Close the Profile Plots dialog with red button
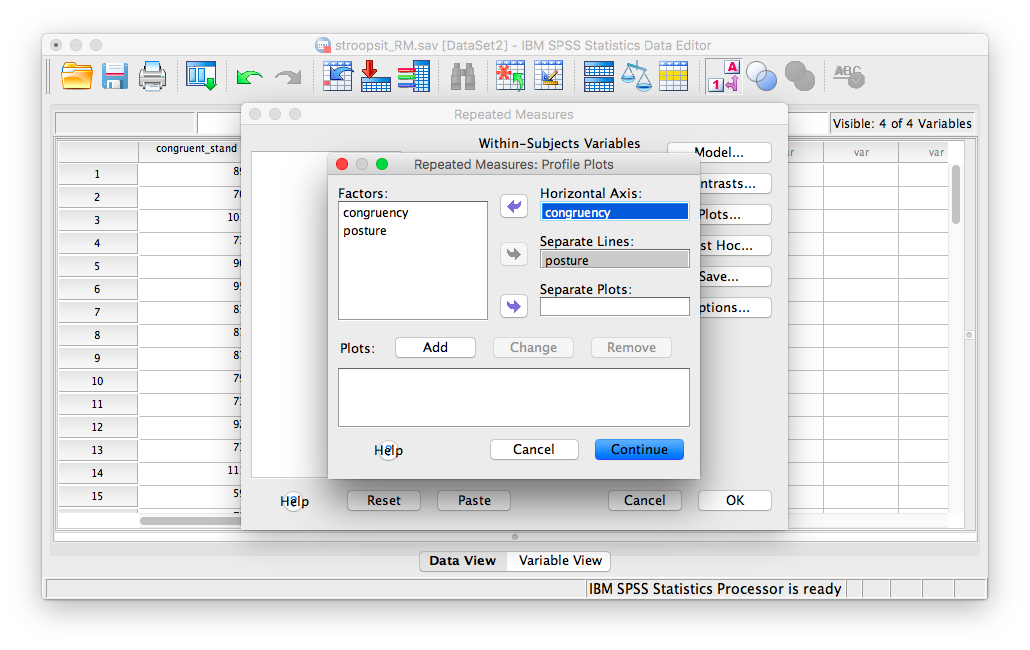The image size is (1030, 650). [342, 164]
